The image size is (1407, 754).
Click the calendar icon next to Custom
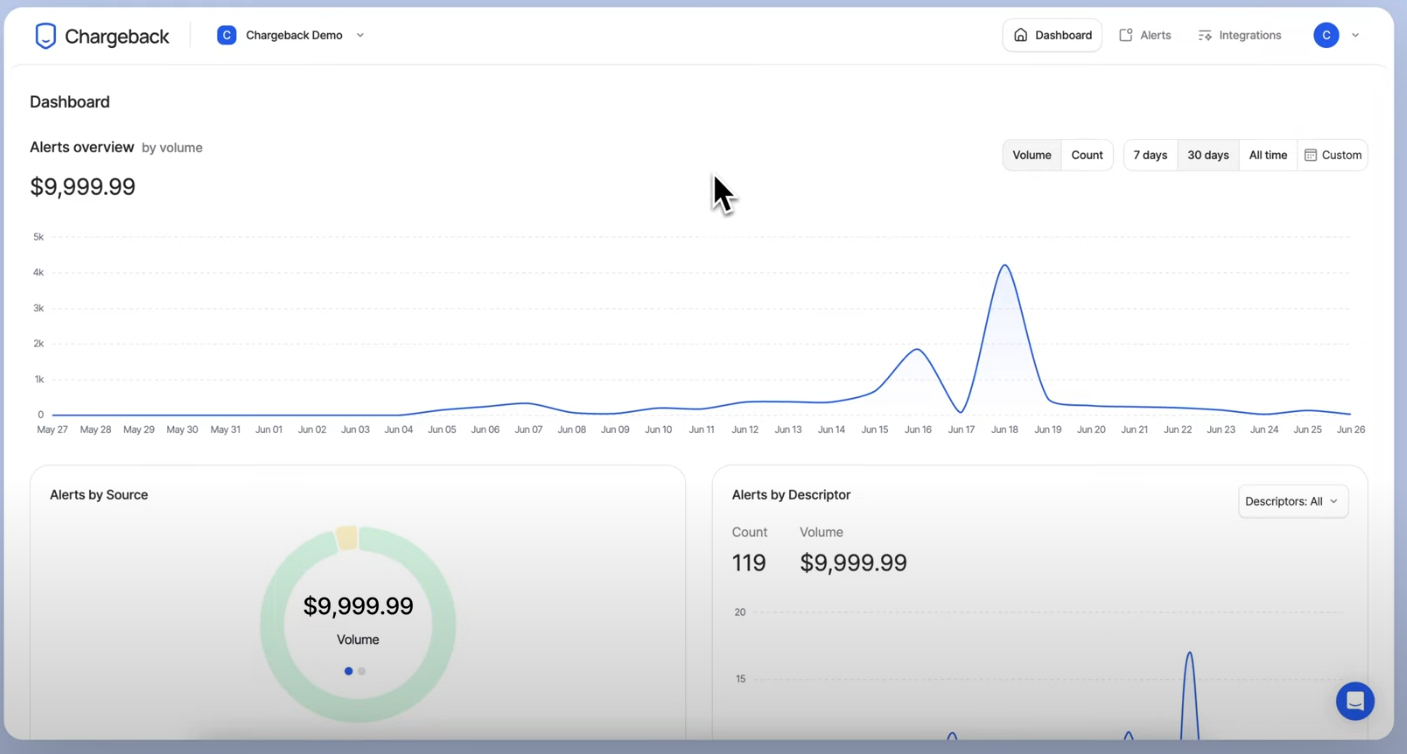pyautogui.click(x=1310, y=155)
